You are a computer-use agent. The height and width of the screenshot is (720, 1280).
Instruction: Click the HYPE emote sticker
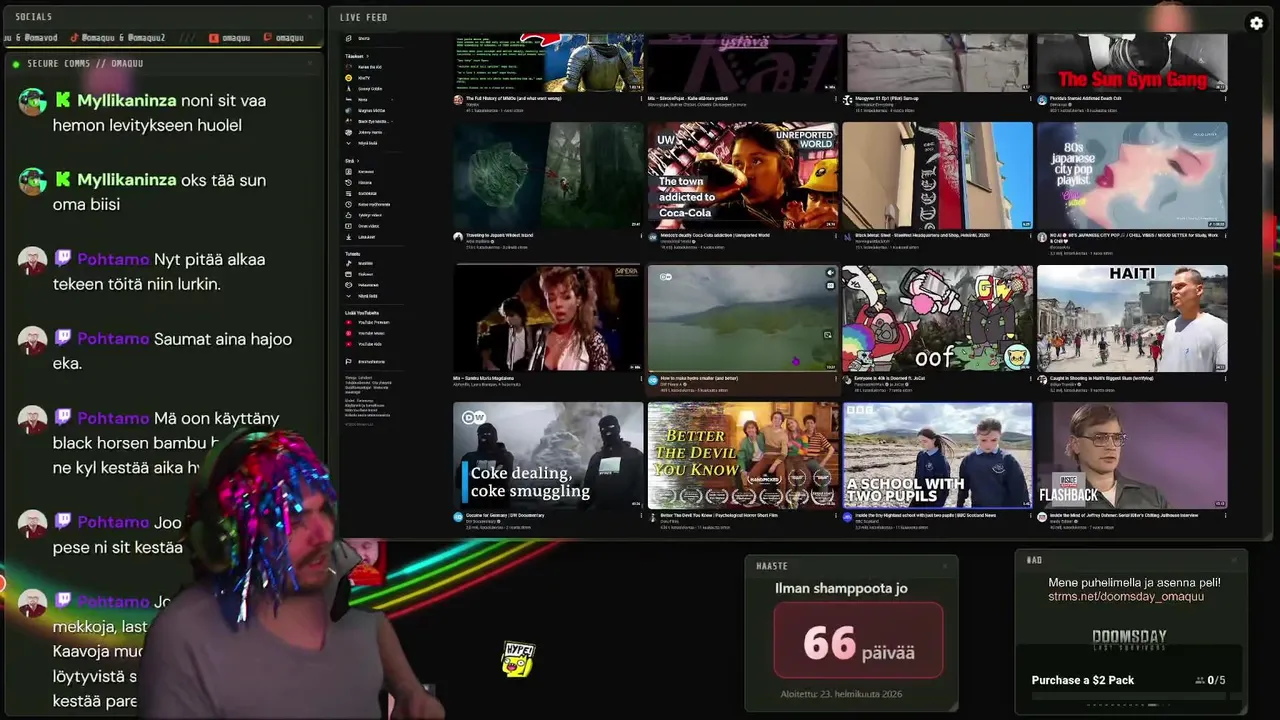point(518,659)
